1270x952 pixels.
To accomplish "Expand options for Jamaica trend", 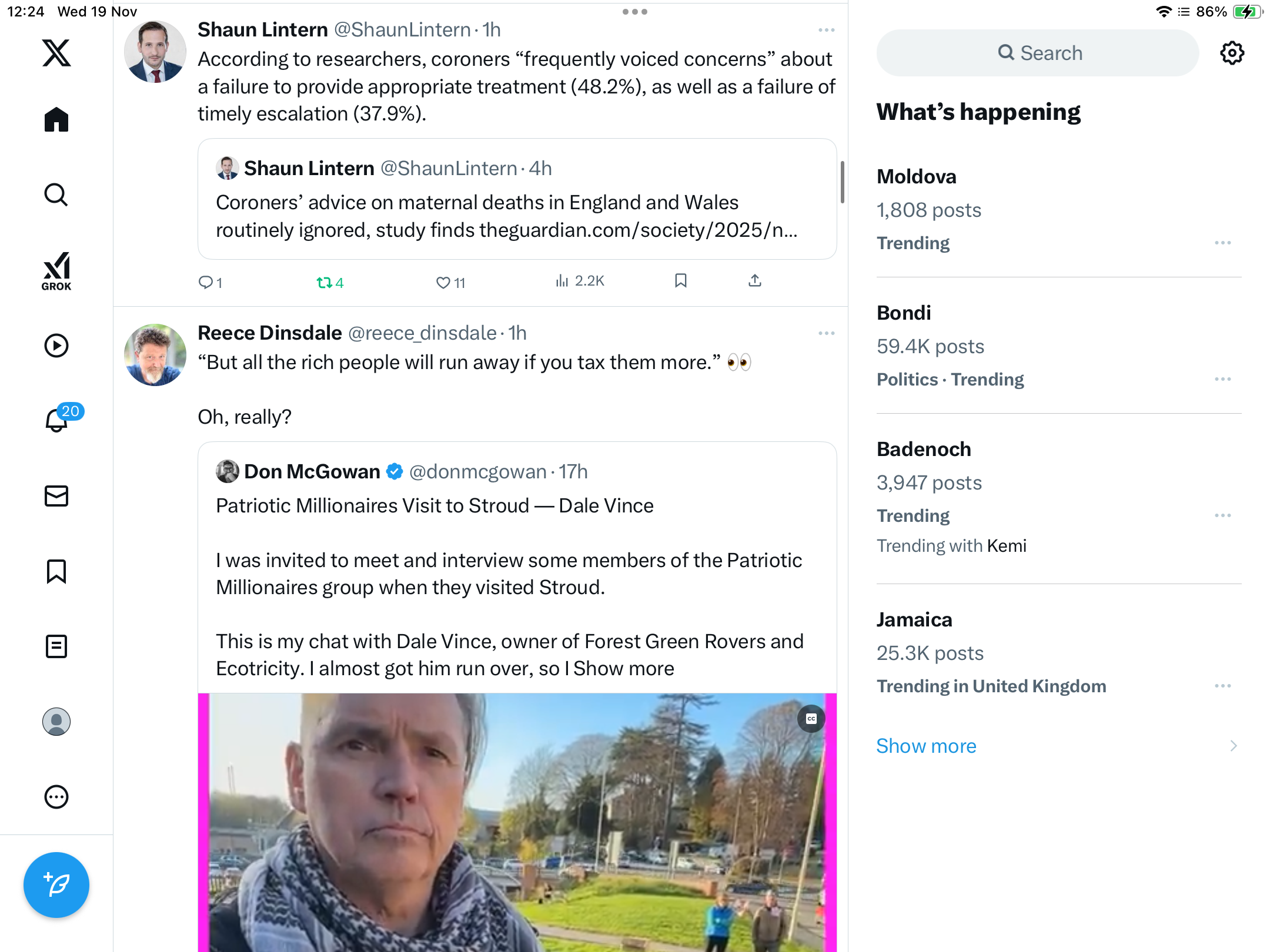I will (1222, 686).
